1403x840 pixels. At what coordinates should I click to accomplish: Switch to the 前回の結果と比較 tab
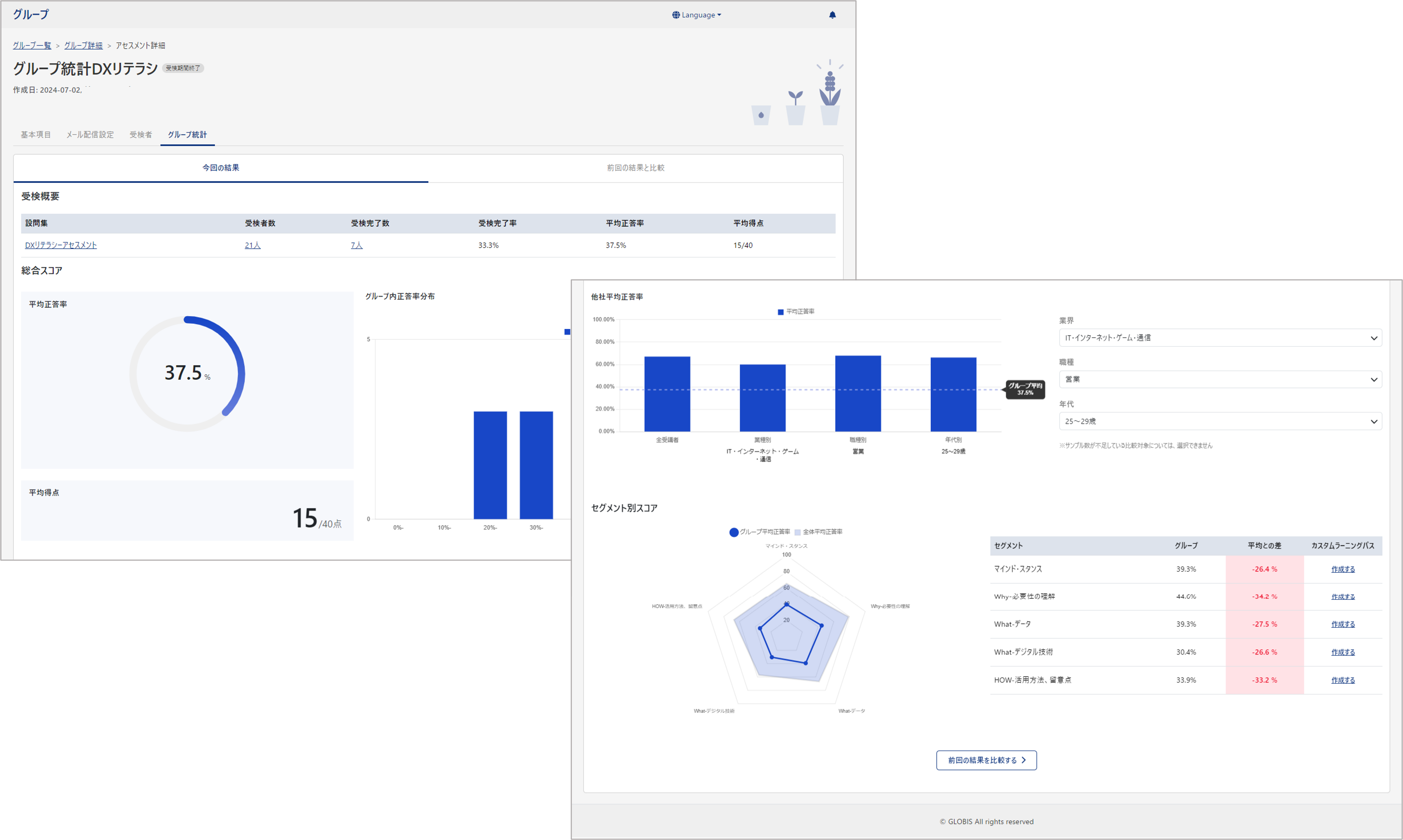coord(635,168)
